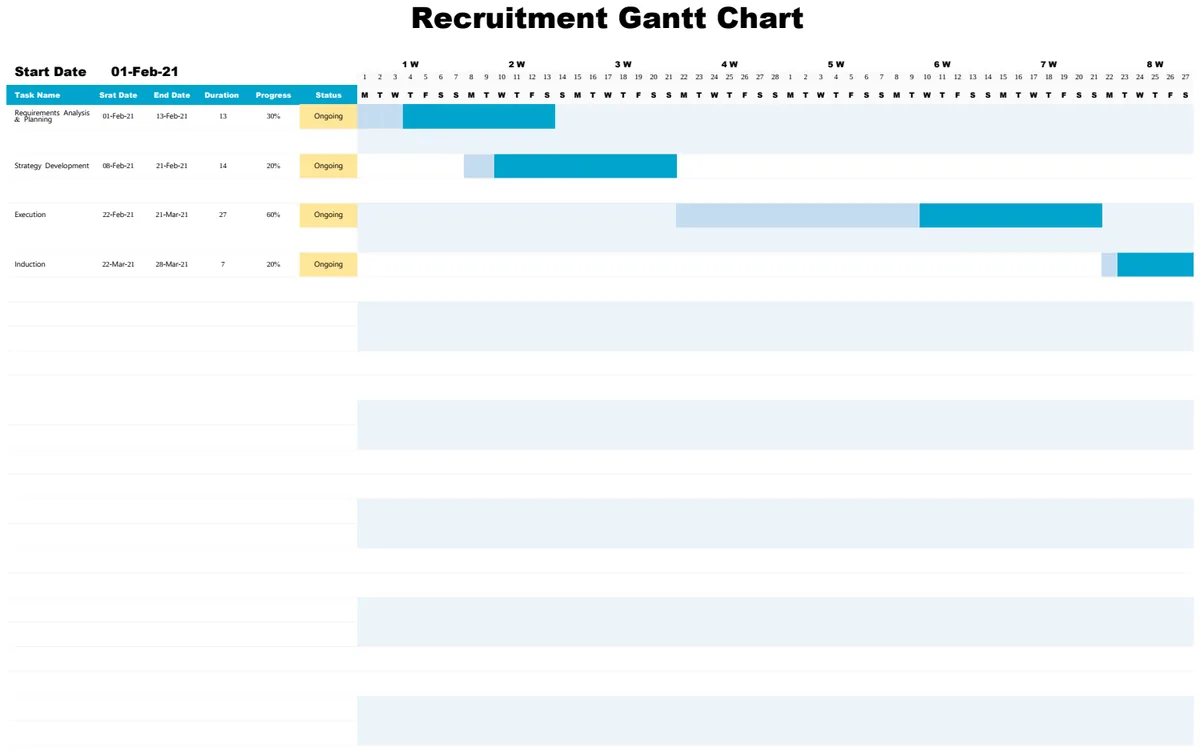Click the Task Name column header
This screenshot has width=1200, height=752.
[37, 95]
